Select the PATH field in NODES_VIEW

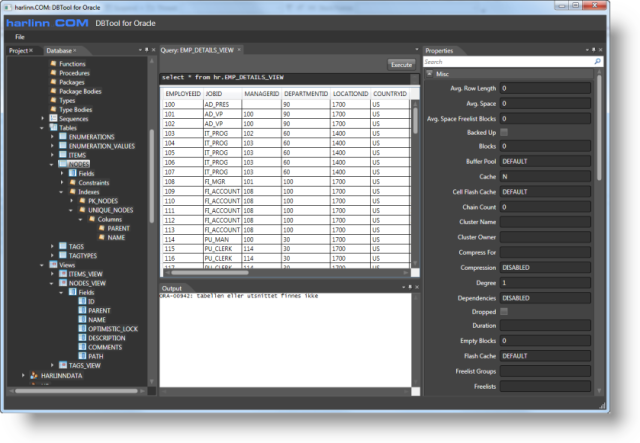pos(96,356)
